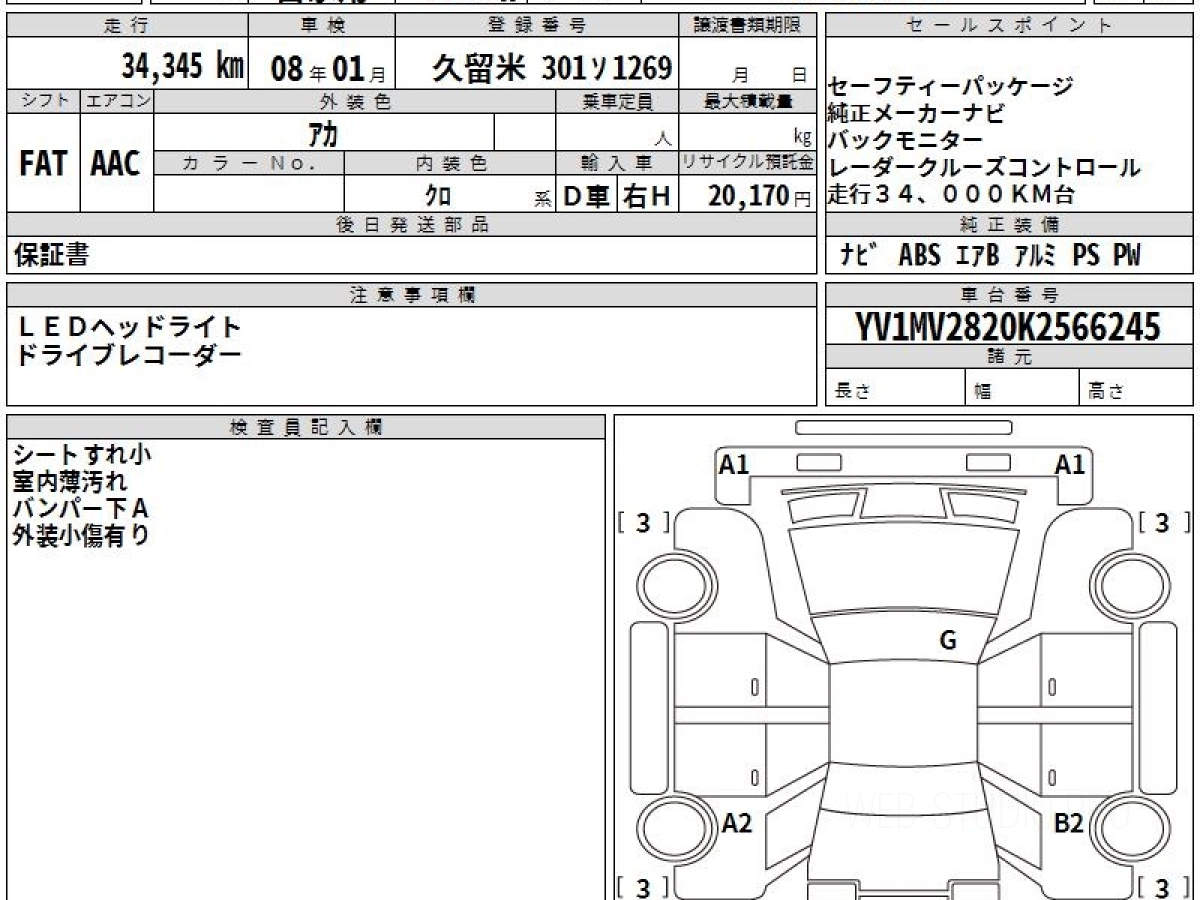
Task: Select the シートすれ小 inspector note
Action: point(82,455)
